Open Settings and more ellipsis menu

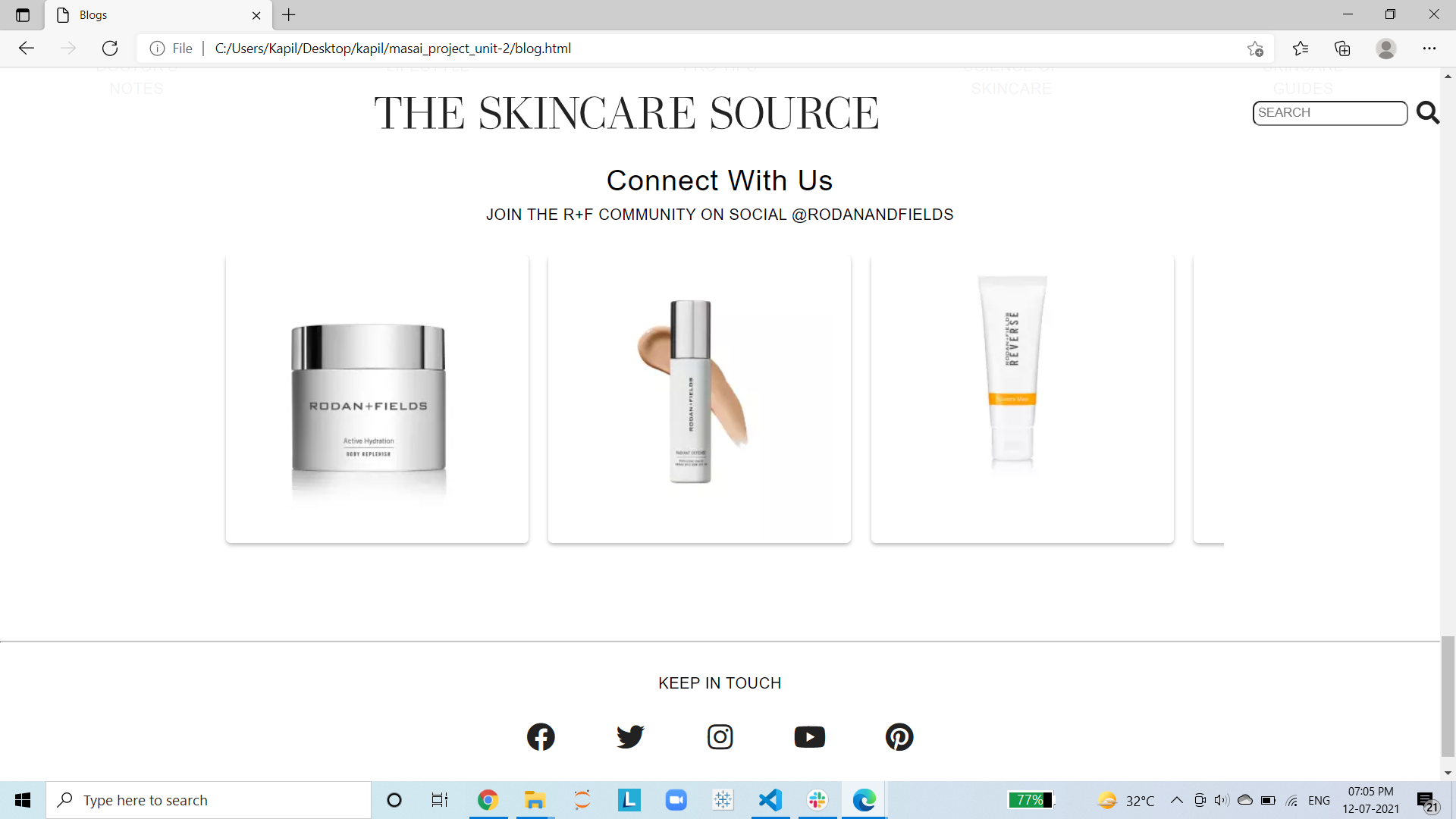(x=1429, y=49)
